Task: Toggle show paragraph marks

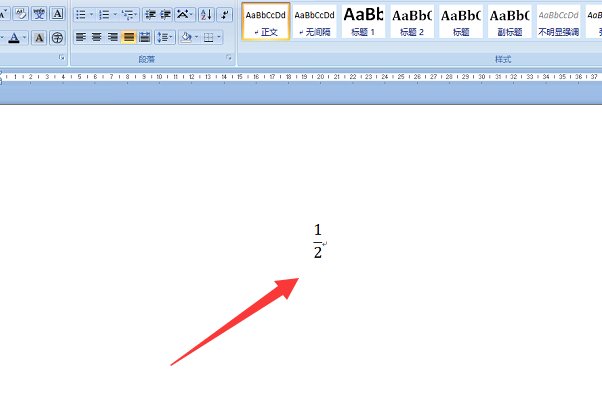Action: pyautogui.click(x=226, y=15)
